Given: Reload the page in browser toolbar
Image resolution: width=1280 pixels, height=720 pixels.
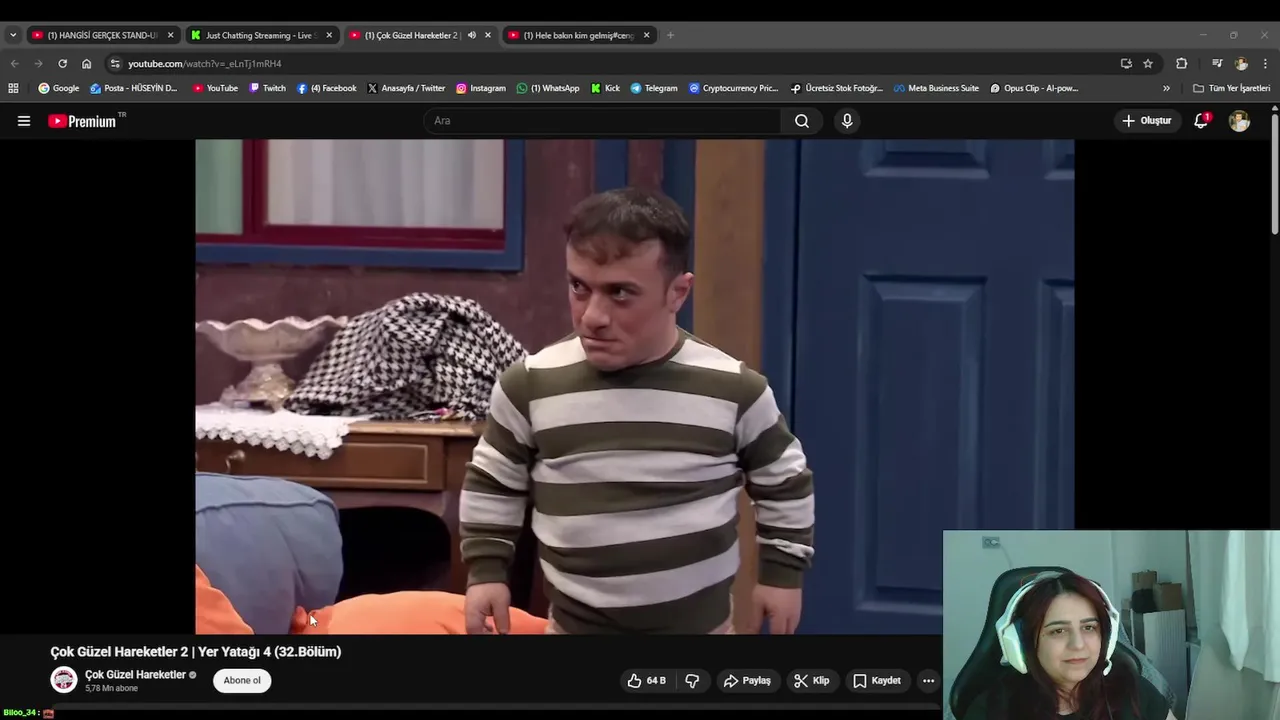Looking at the screenshot, I should pyautogui.click(x=62, y=63).
